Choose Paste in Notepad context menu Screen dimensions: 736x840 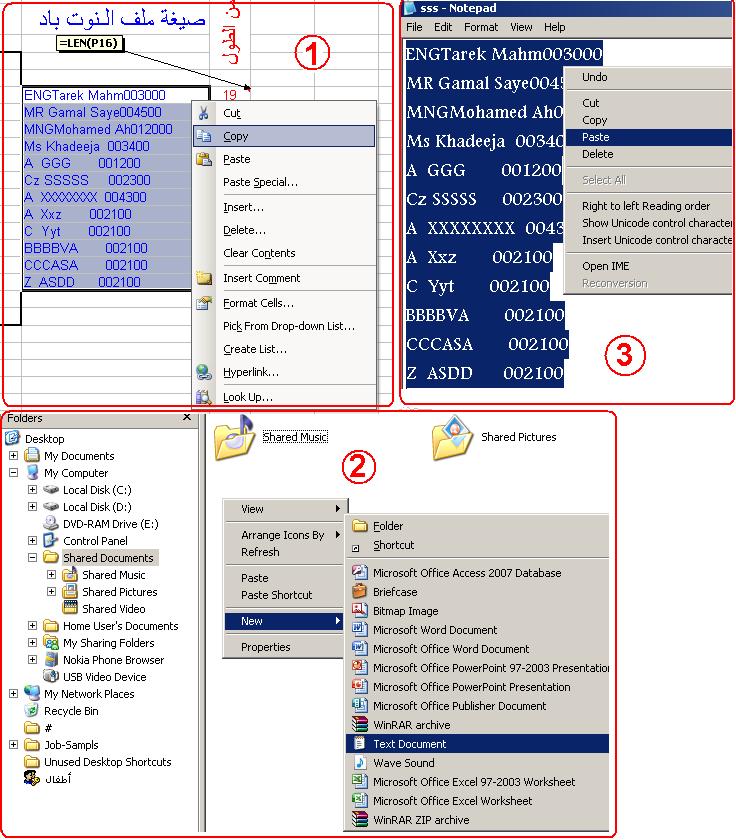[x=649, y=137]
